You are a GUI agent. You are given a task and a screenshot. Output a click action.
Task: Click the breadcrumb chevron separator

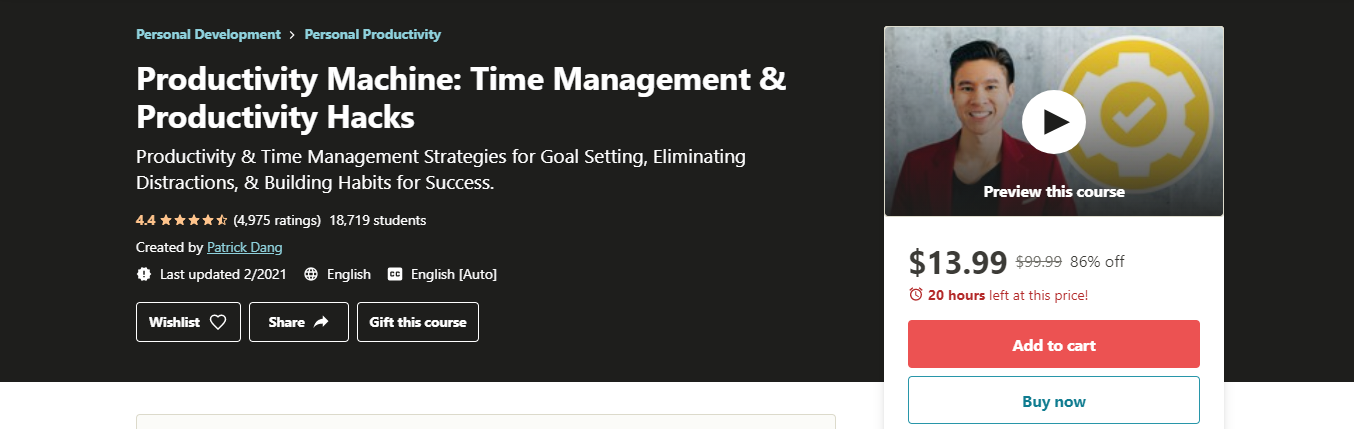(x=292, y=35)
